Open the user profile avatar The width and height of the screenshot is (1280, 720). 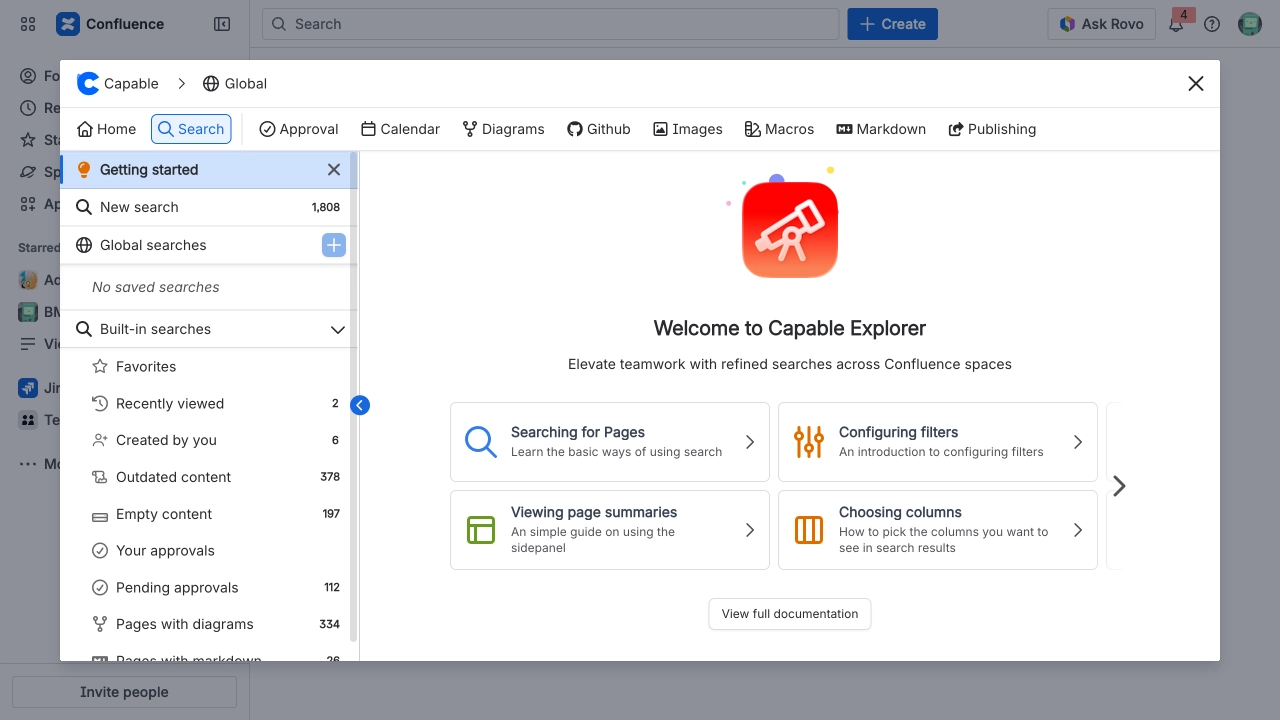click(1250, 24)
